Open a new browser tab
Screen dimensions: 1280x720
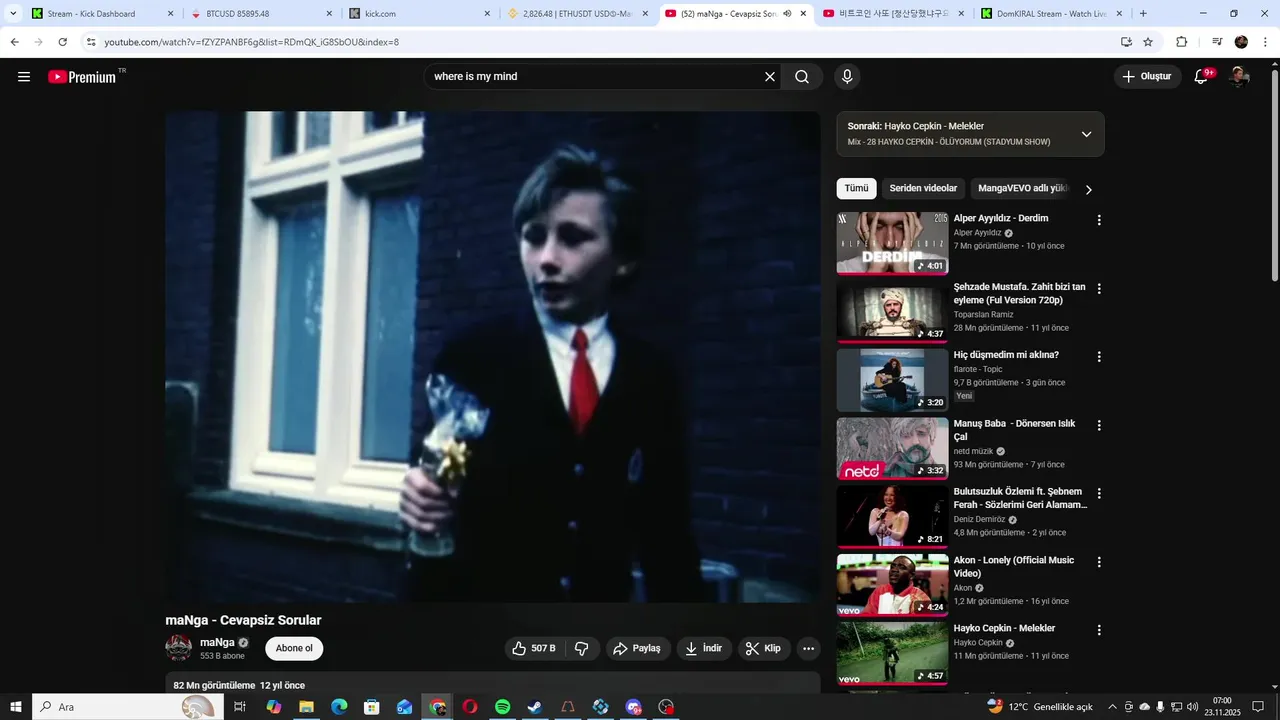point(1143,14)
